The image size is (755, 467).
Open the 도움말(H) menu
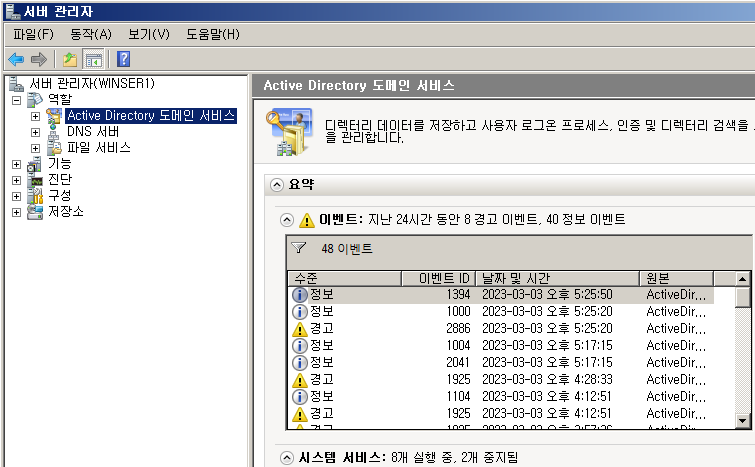(x=213, y=34)
